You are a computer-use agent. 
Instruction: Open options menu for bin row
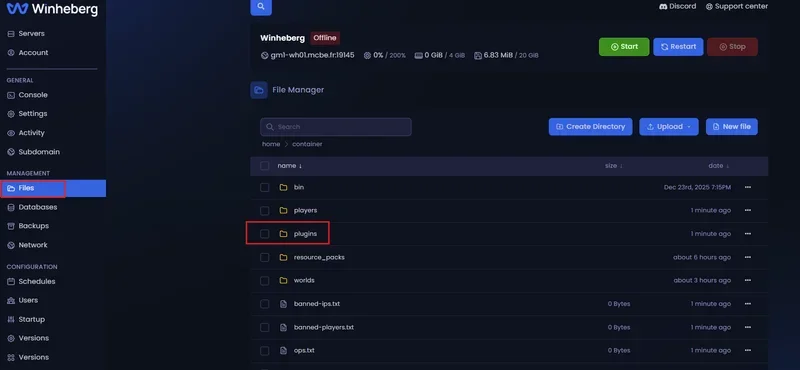[x=747, y=187]
